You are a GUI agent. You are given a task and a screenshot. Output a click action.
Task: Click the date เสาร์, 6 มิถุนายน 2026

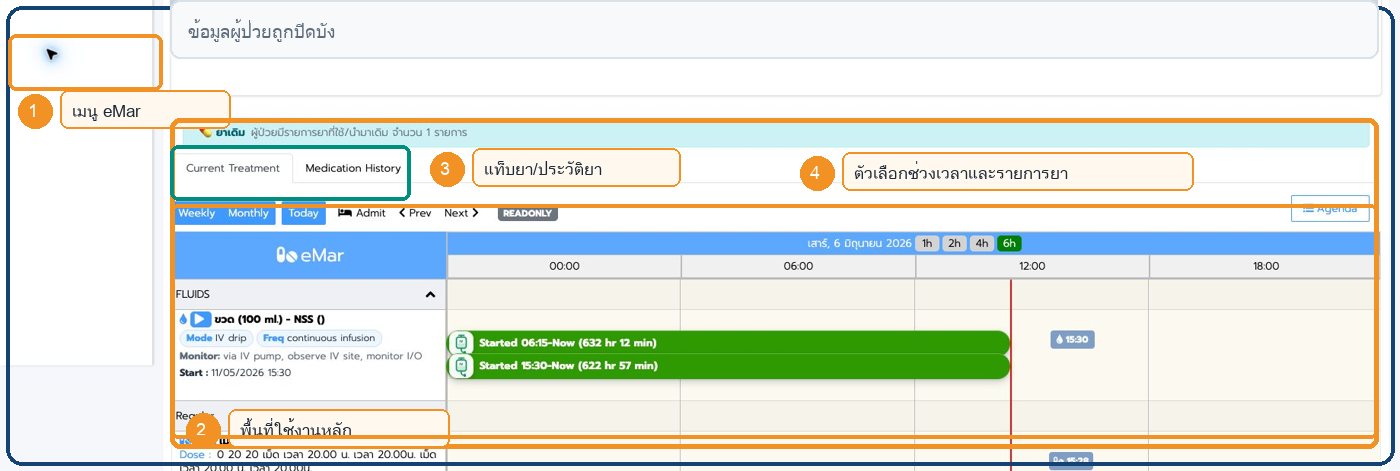pos(859,243)
